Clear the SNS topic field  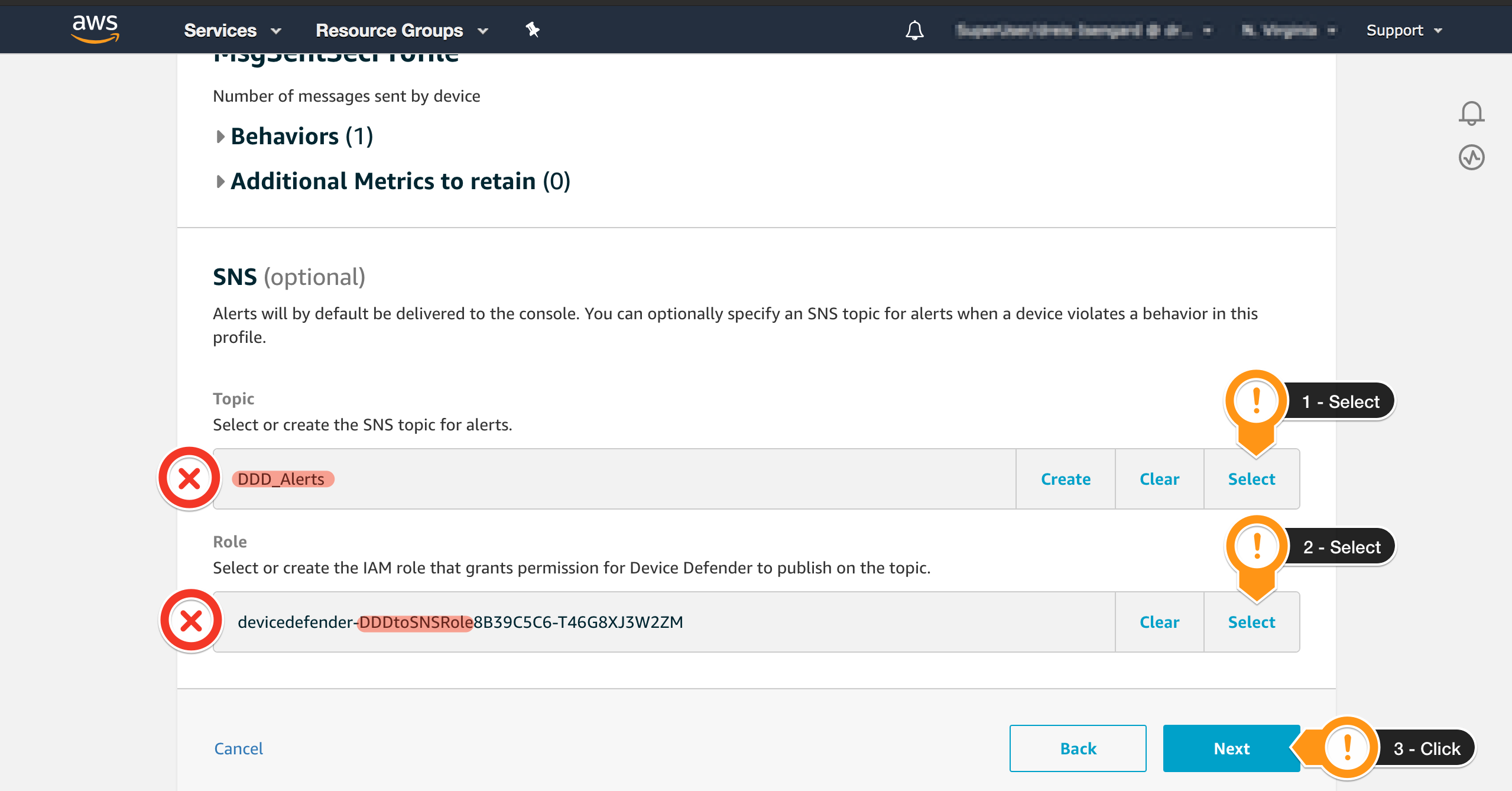1159,479
